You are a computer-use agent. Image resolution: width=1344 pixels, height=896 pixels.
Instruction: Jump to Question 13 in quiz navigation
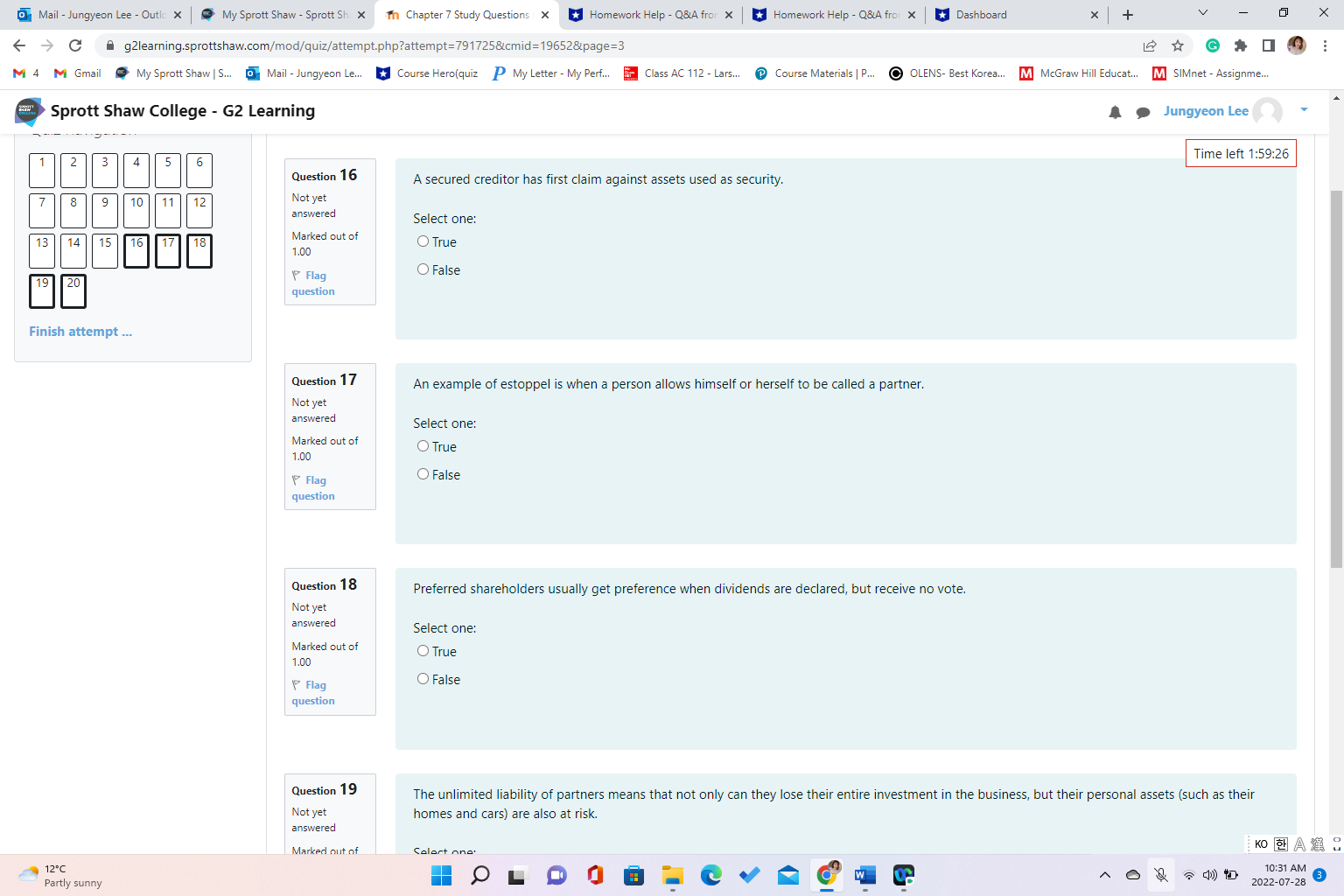(41, 251)
